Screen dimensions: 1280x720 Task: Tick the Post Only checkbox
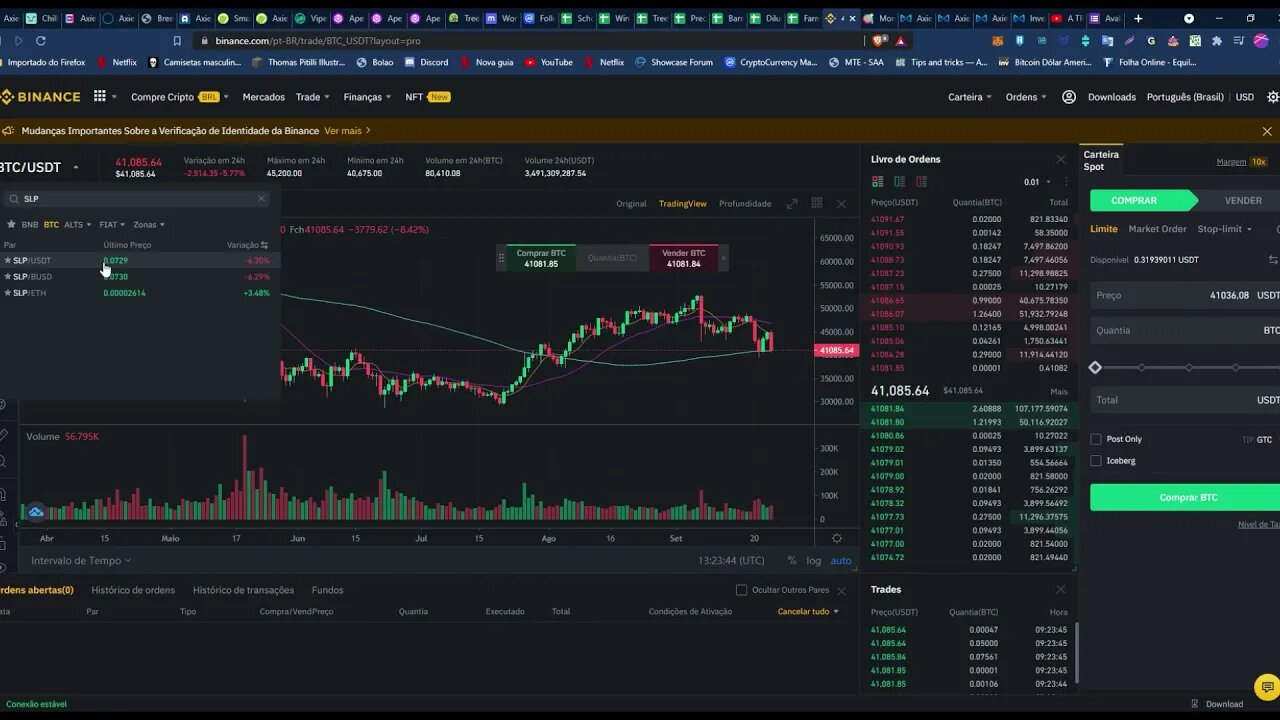[x=1096, y=439]
